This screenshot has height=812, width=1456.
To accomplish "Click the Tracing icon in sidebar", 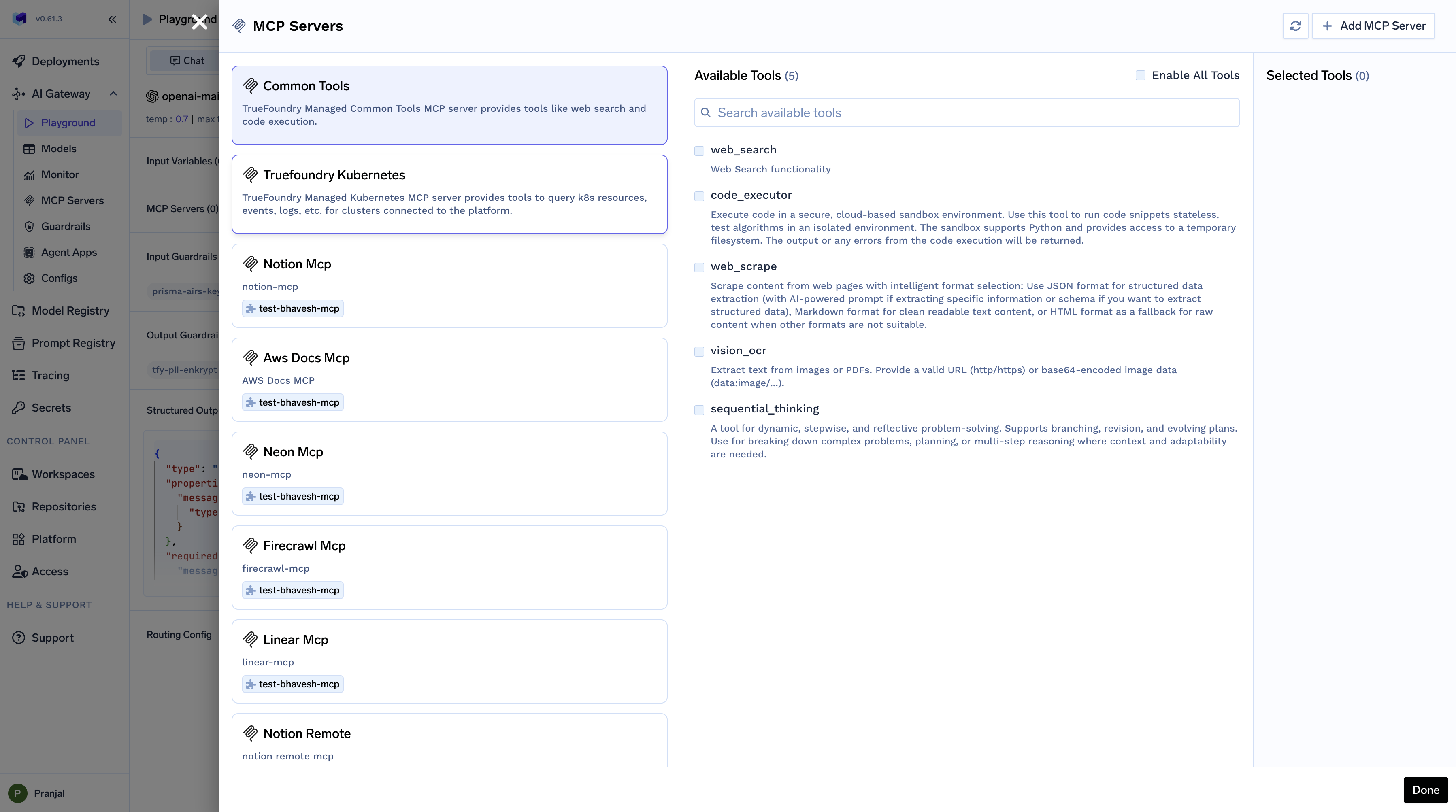I will (x=19, y=375).
